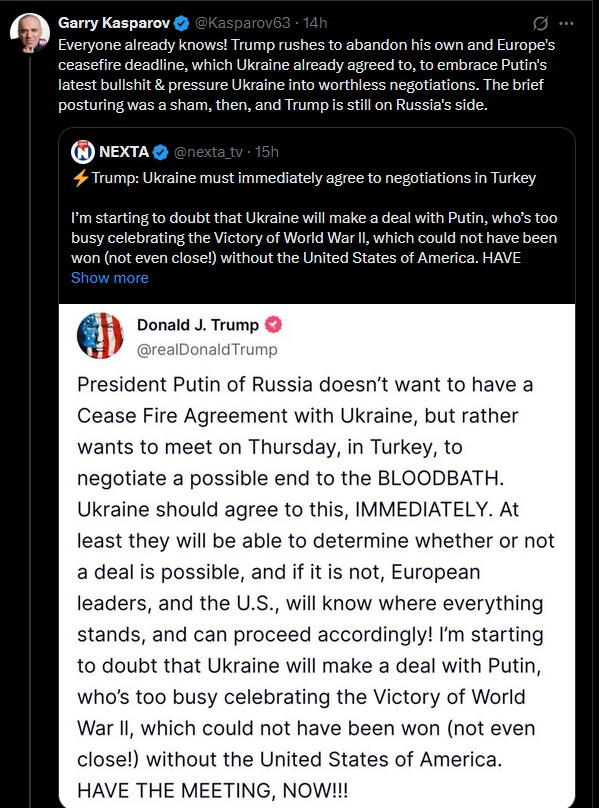Click Kasparov's tweet text about the ceasefire deadline
The width and height of the screenshot is (599, 808).
(306, 75)
